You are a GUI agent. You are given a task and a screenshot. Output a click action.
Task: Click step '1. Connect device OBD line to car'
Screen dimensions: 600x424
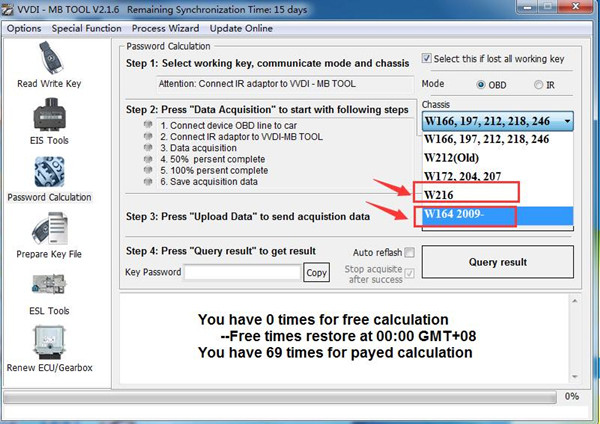click(228, 126)
